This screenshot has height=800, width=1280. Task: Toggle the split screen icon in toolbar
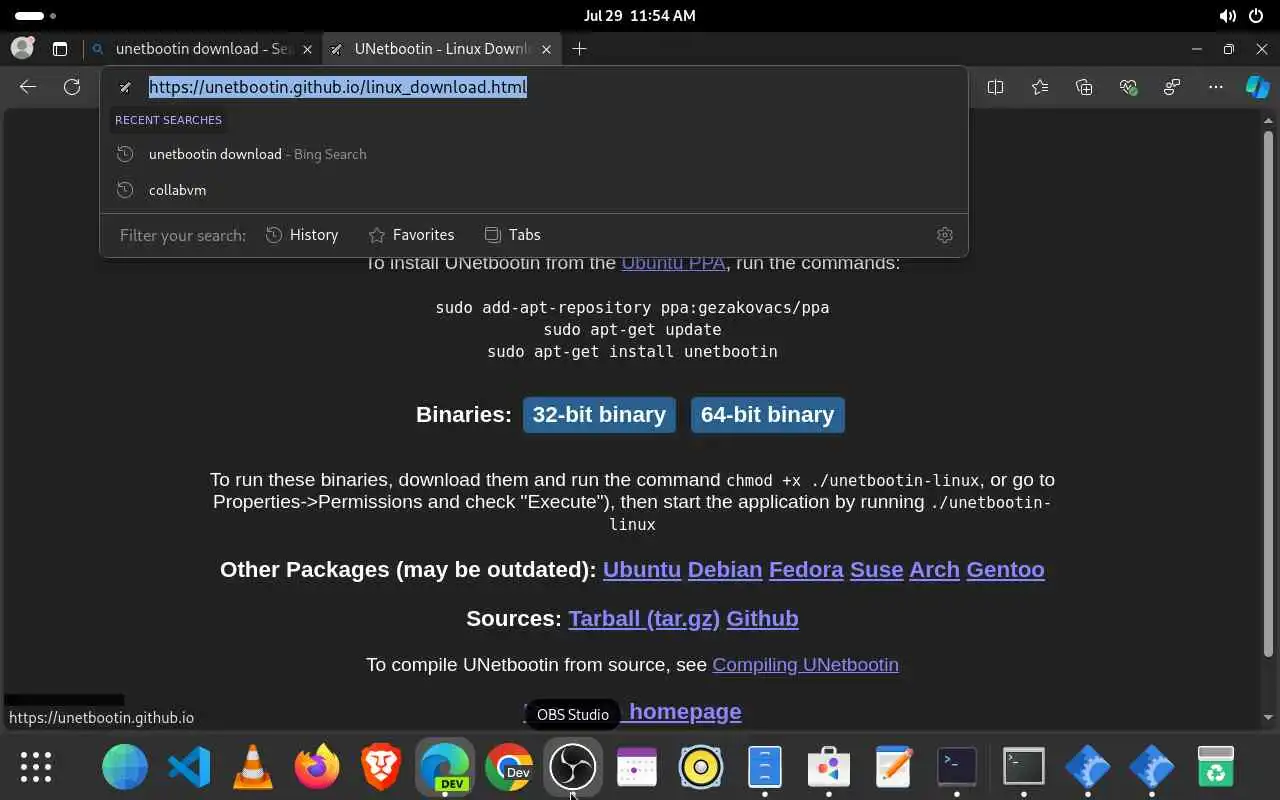[995, 87]
